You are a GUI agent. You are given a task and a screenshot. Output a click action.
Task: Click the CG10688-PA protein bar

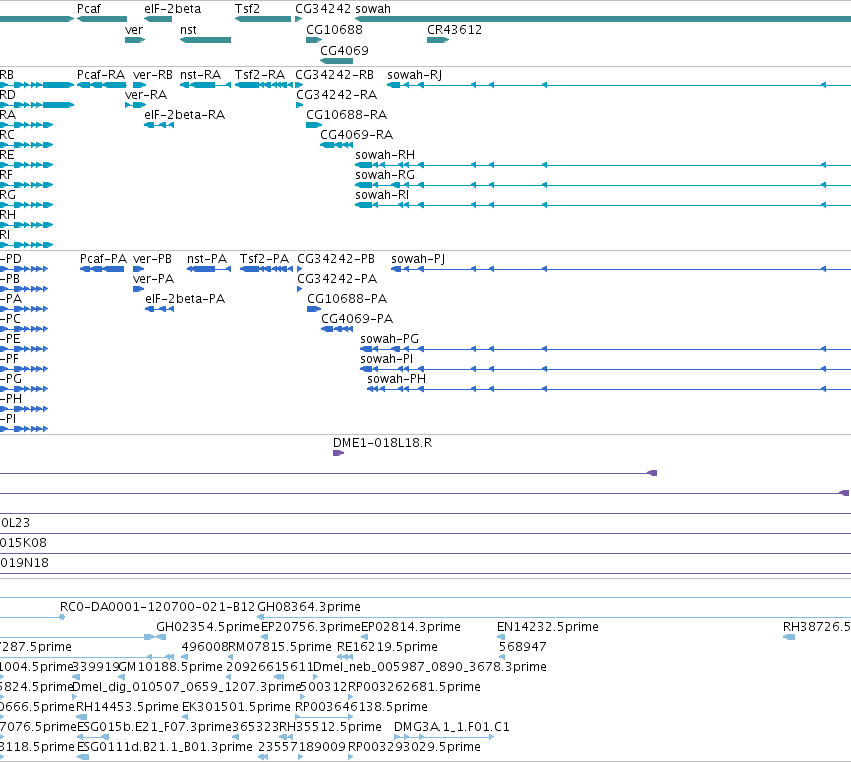[x=314, y=309]
